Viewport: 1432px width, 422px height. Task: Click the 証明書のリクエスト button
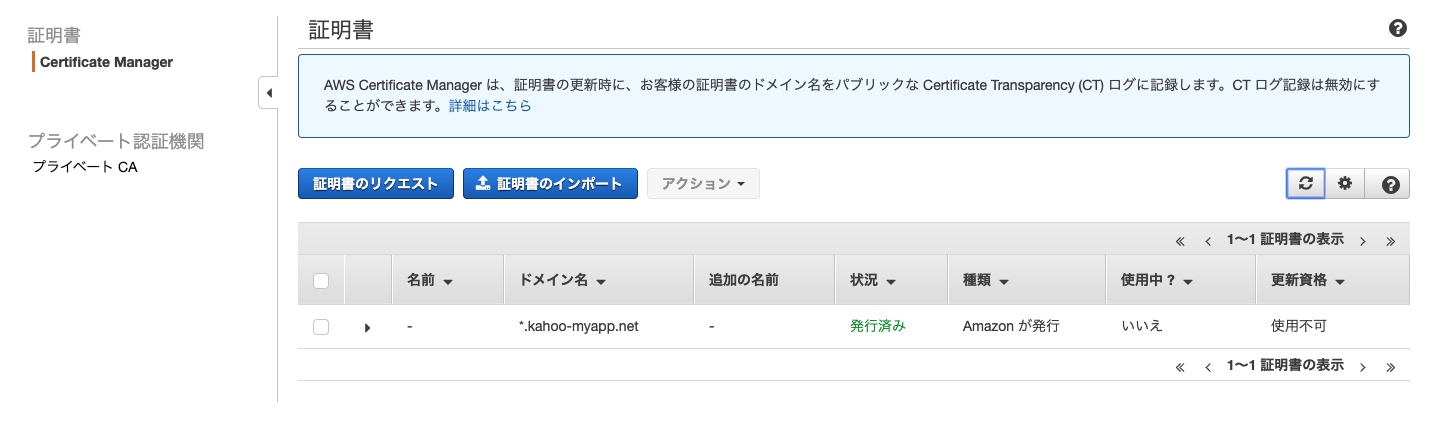coord(375,184)
